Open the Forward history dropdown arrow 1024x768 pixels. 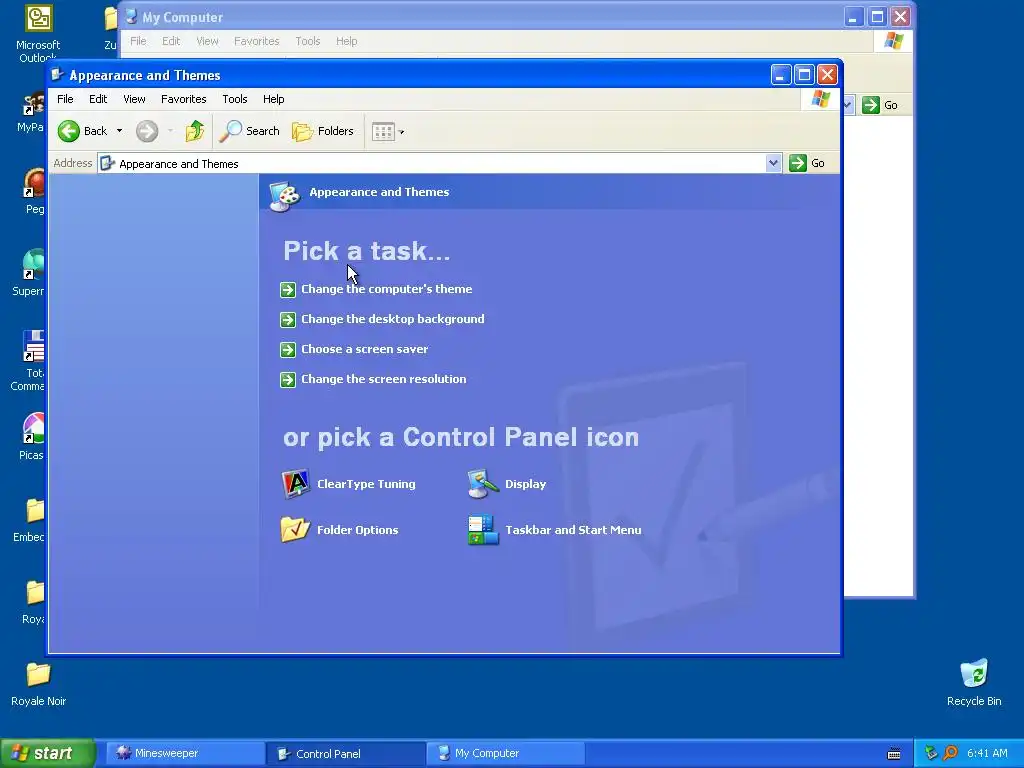(x=170, y=131)
